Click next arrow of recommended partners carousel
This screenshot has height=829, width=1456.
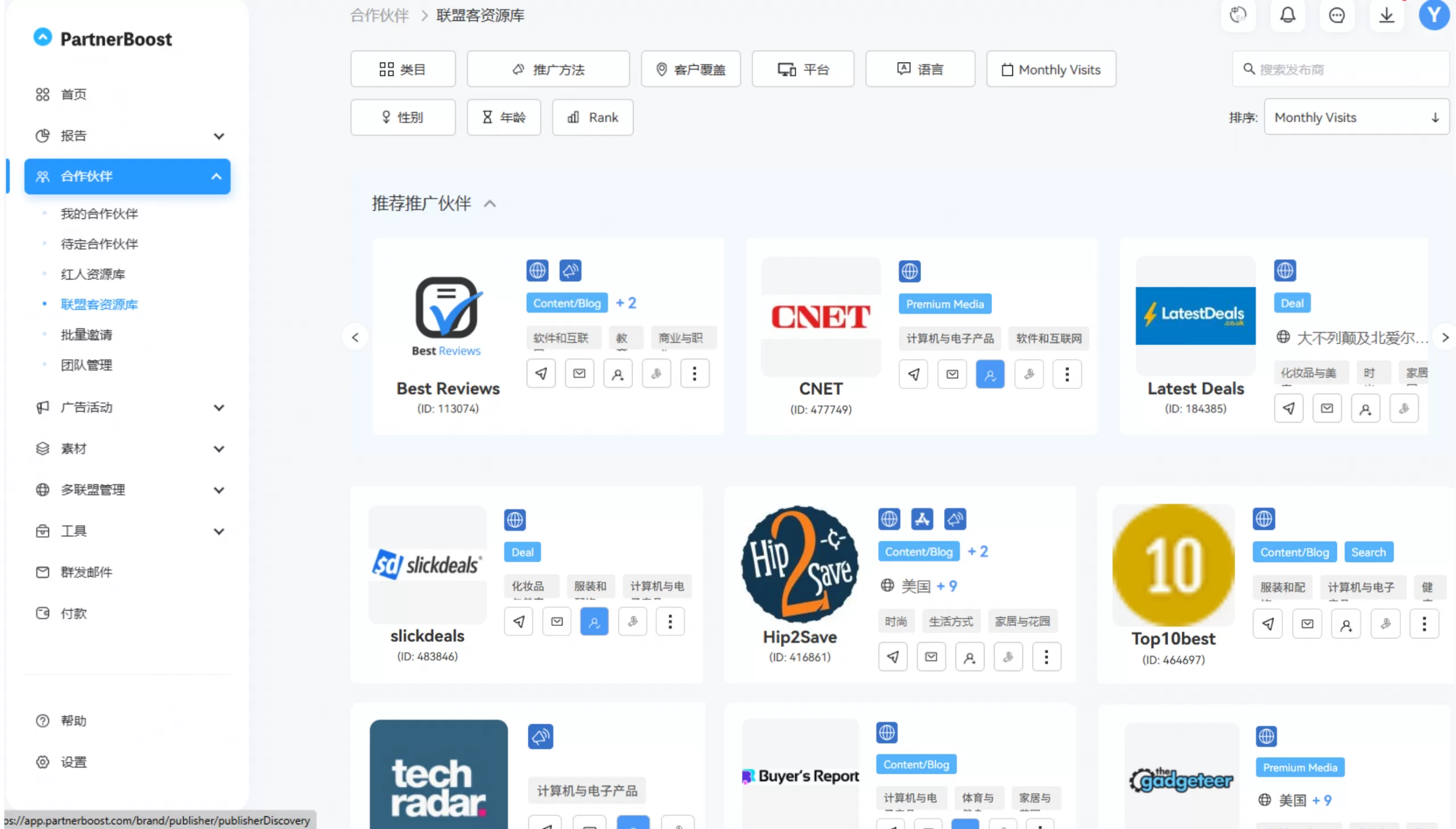tap(1445, 337)
